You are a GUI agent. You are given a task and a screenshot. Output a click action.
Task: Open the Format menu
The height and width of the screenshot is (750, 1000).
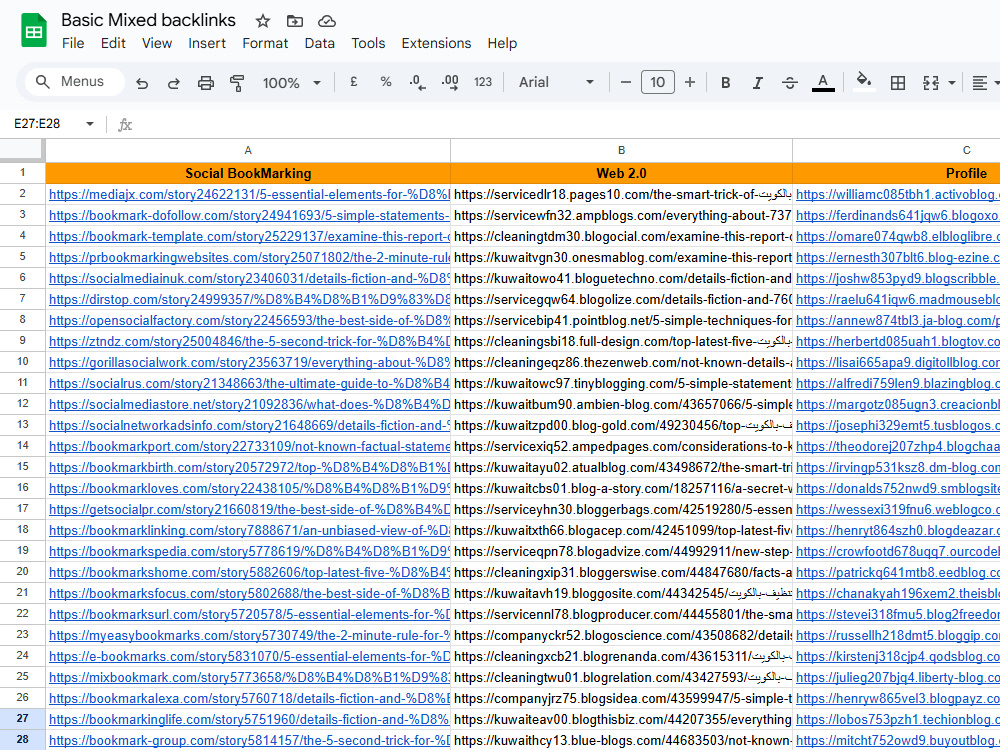coord(265,43)
